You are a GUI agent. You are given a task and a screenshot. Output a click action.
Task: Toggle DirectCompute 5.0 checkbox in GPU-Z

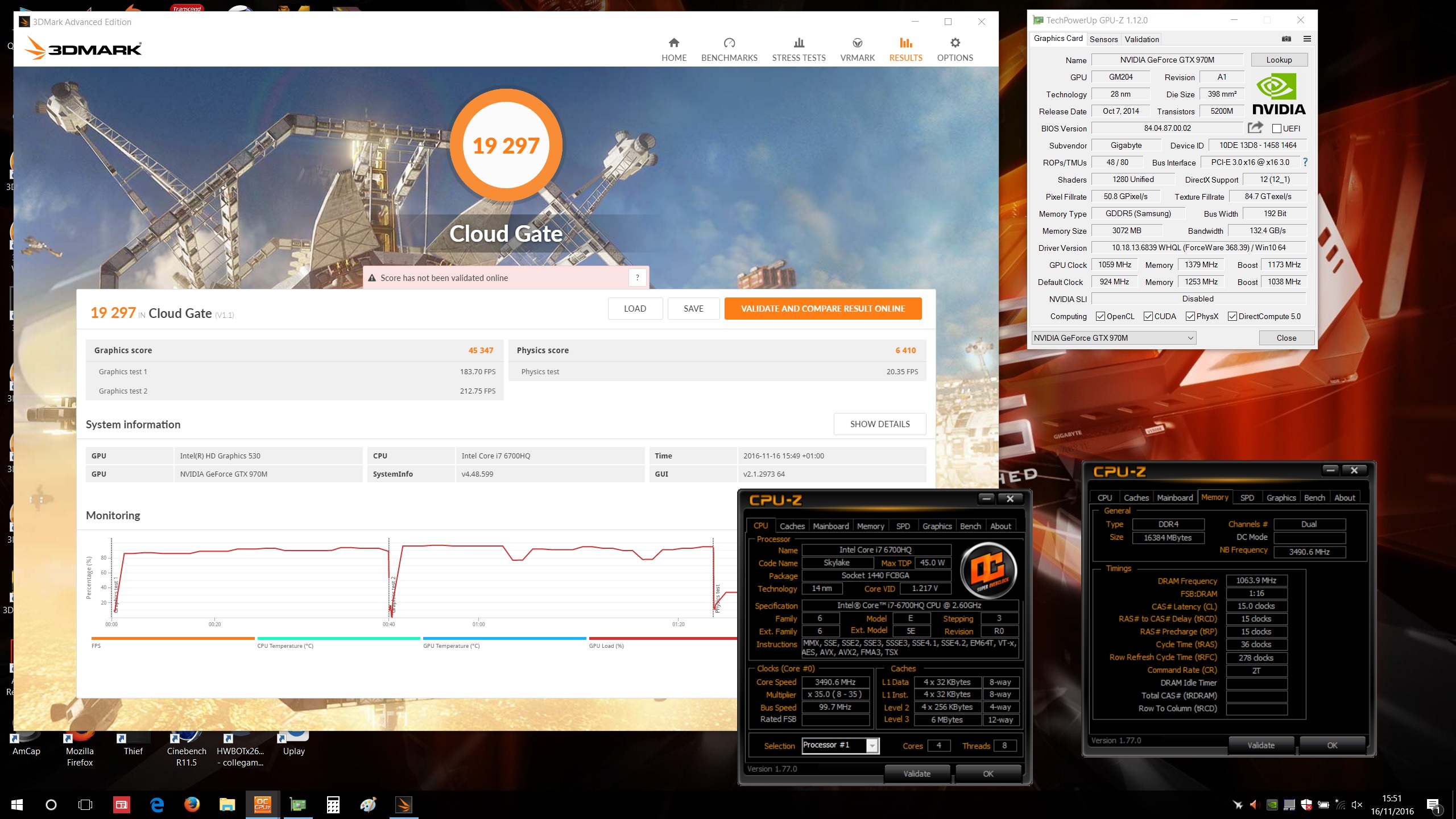pyautogui.click(x=1232, y=316)
